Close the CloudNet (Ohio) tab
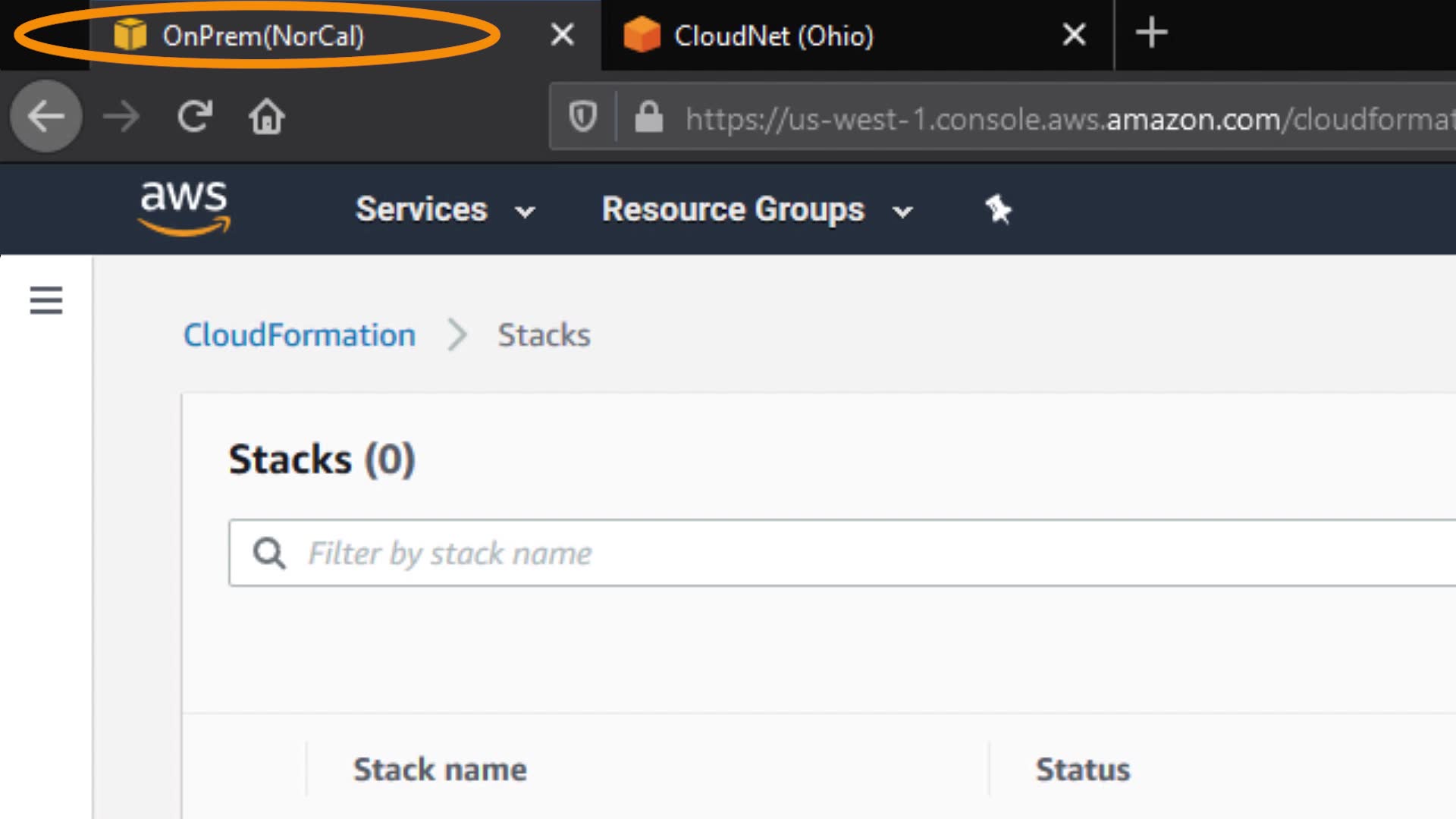 click(x=1074, y=34)
